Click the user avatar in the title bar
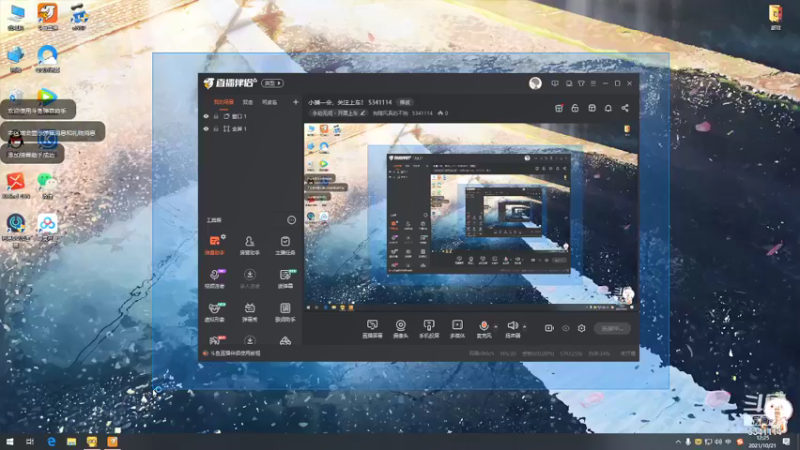Image resolution: width=800 pixels, height=450 pixels. click(535, 83)
